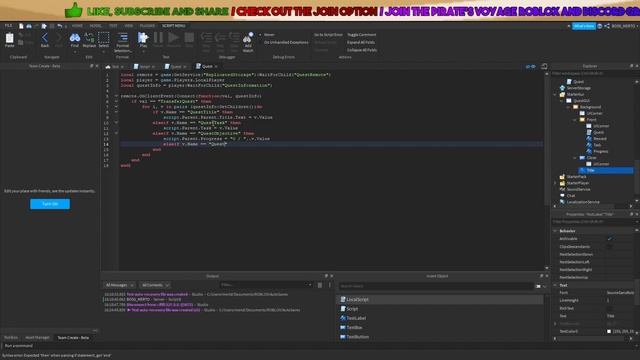Screen dimensions: 640x360
Task: Open the All Messages dropdown
Action: point(119,285)
